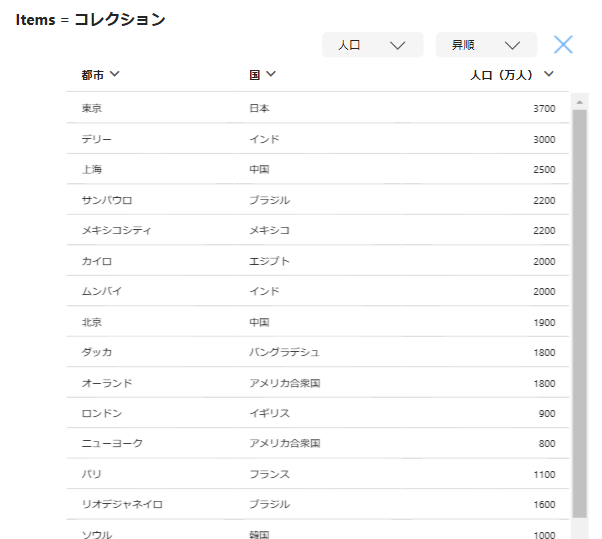
Task: Click the 上海 row entry
Action: (x=92, y=169)
